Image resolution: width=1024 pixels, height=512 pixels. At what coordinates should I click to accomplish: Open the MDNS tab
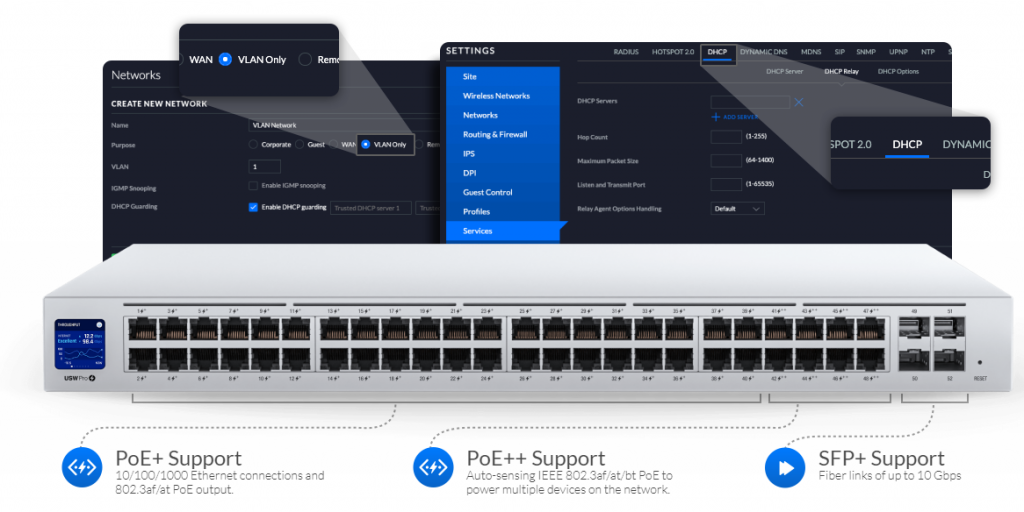[811, 52]
